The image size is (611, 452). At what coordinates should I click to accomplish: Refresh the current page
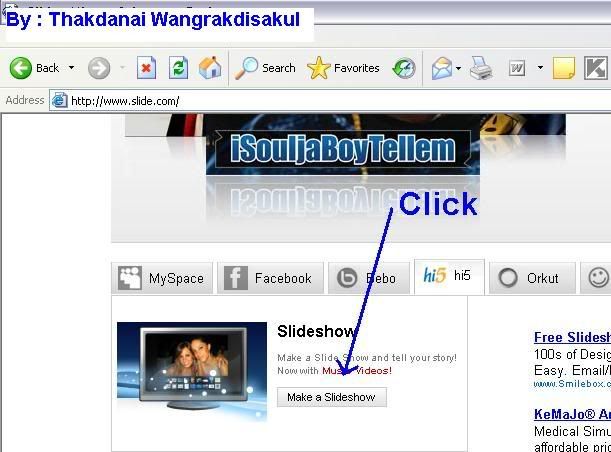(178, 68)
